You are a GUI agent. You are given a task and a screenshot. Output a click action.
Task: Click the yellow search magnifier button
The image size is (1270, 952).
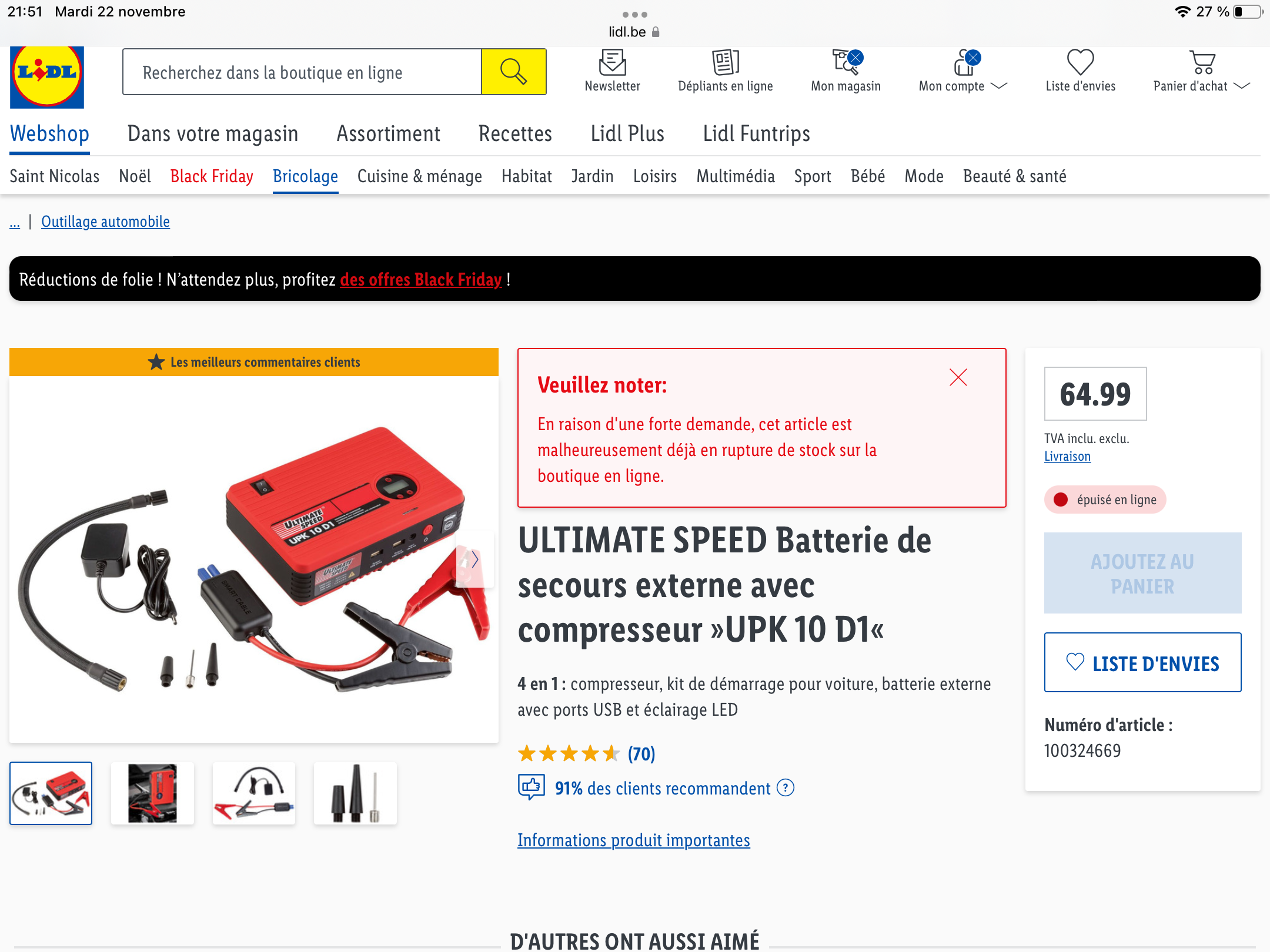pyautogui.click(x=514, y=72)
